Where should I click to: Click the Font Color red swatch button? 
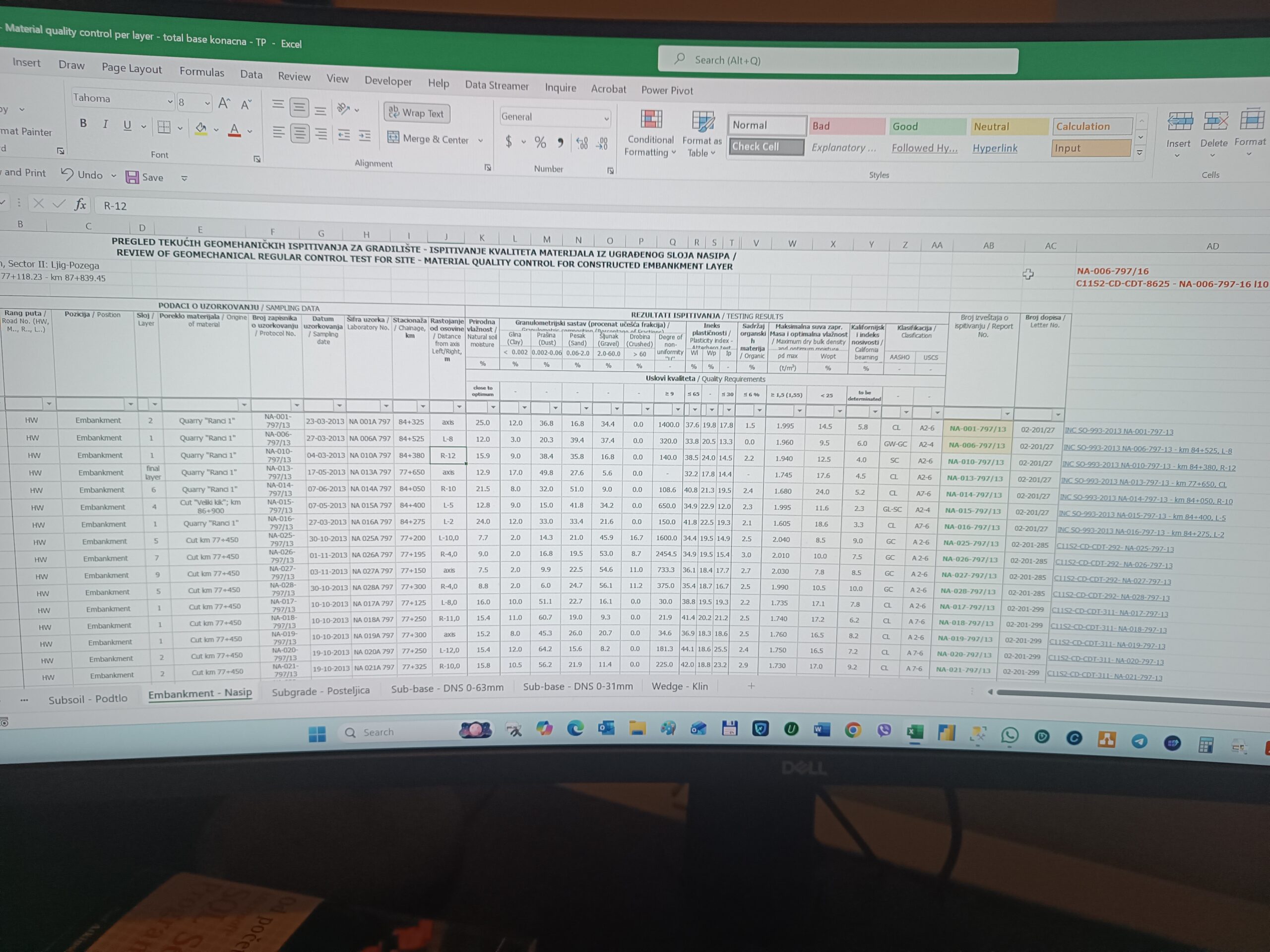tap(234, 130)
